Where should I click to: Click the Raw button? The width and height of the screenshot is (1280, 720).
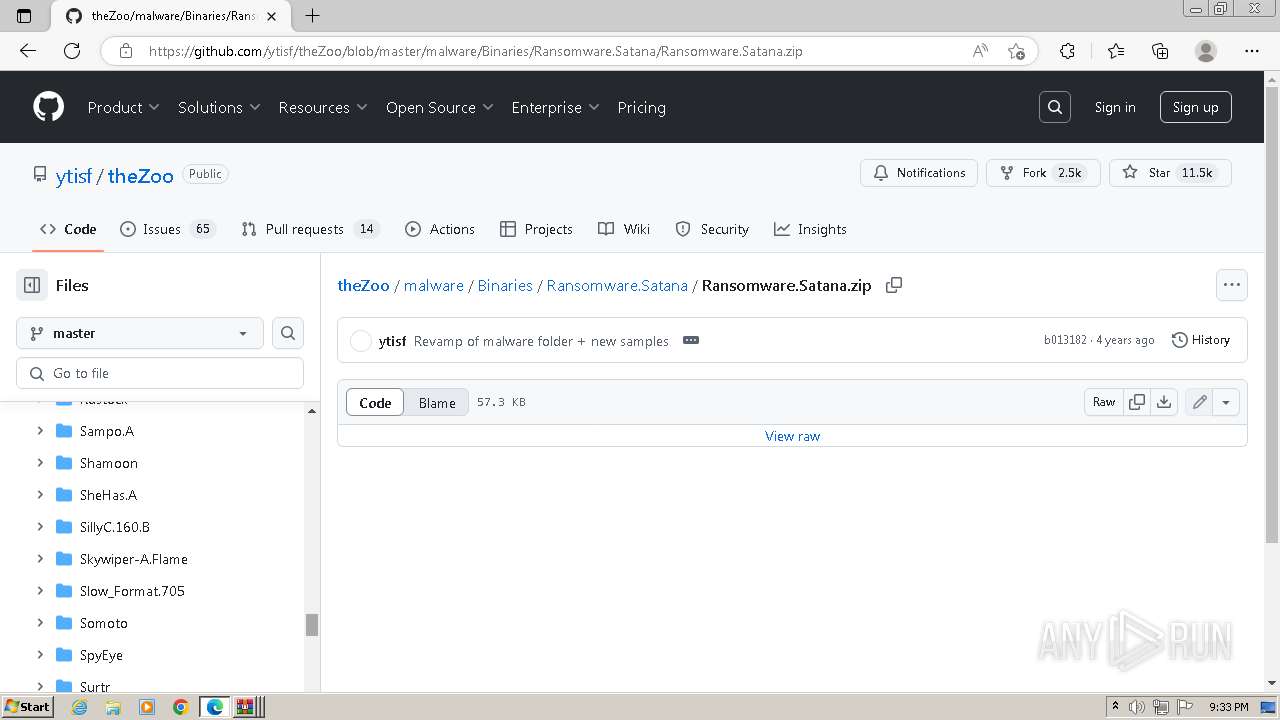point(1104,402)
